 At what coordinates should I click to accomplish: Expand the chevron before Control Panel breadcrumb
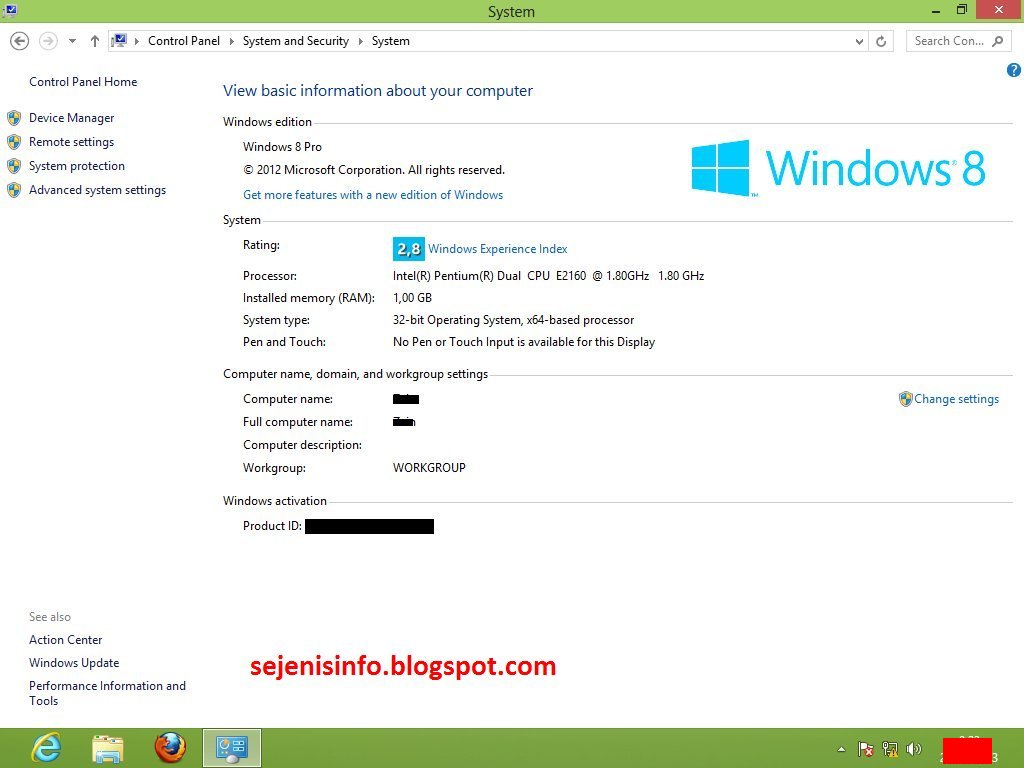[x=136, y=41]
